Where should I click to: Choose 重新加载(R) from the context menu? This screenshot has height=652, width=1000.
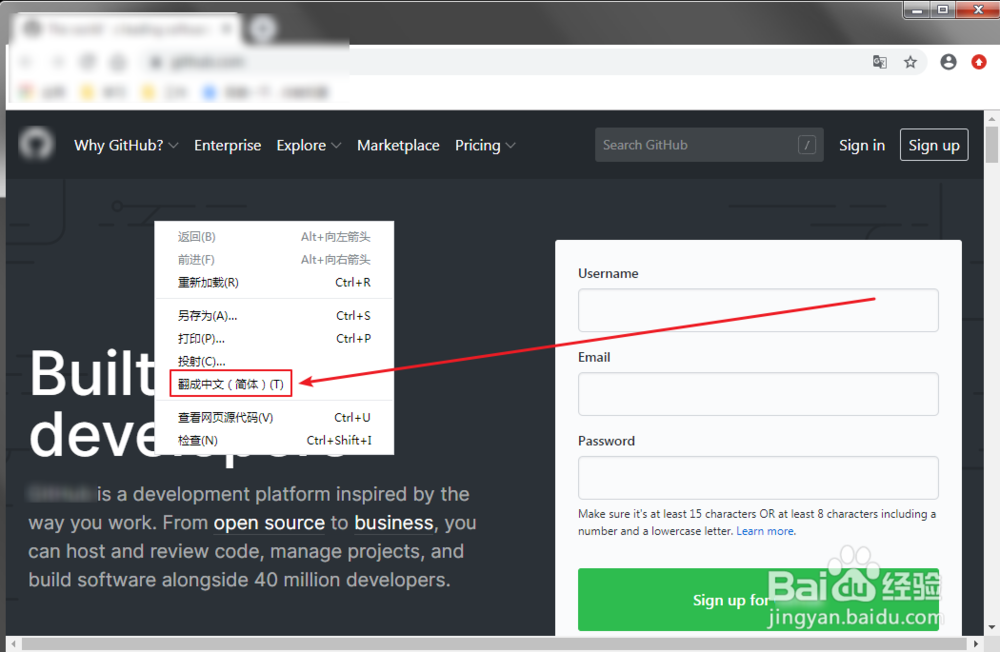point(274,283)
